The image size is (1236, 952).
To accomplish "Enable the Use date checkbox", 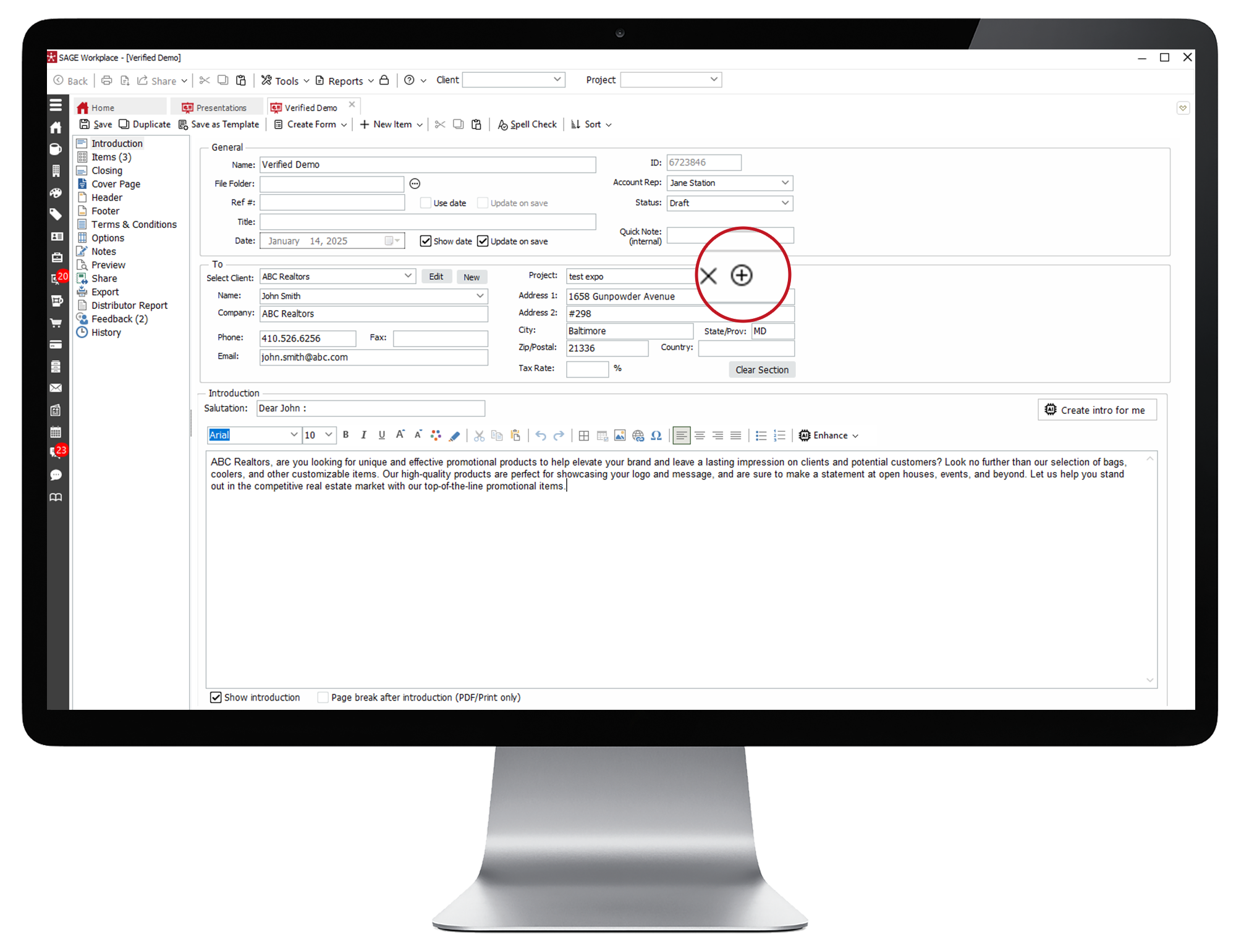I will click(x=425, y=203).
